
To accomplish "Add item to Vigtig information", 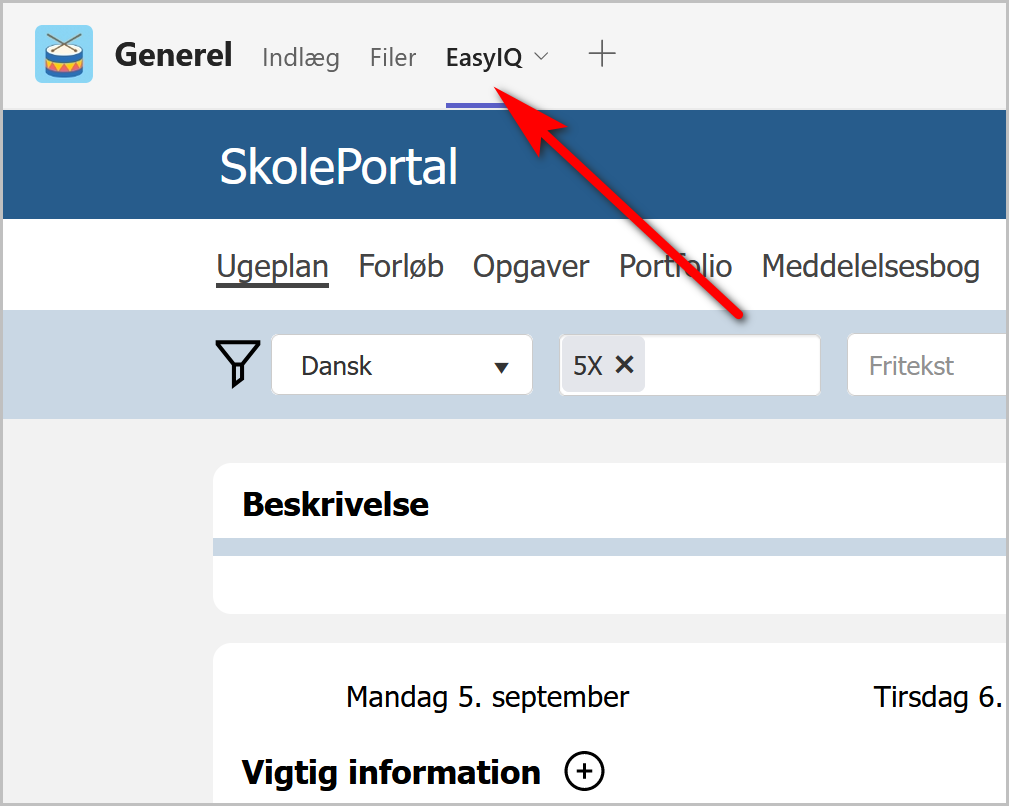I will coord(584,771).
